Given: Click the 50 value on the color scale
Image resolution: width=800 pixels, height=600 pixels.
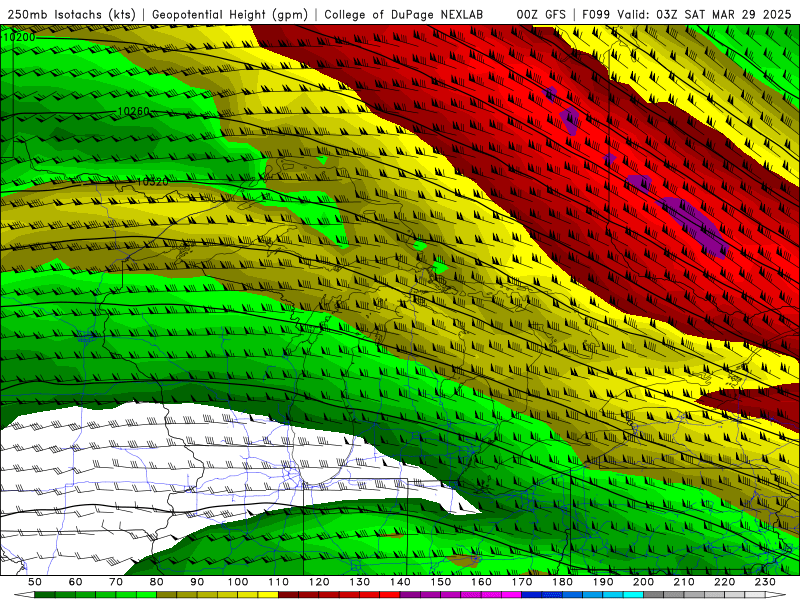Looking at the screenshot, I should point(35,582).
